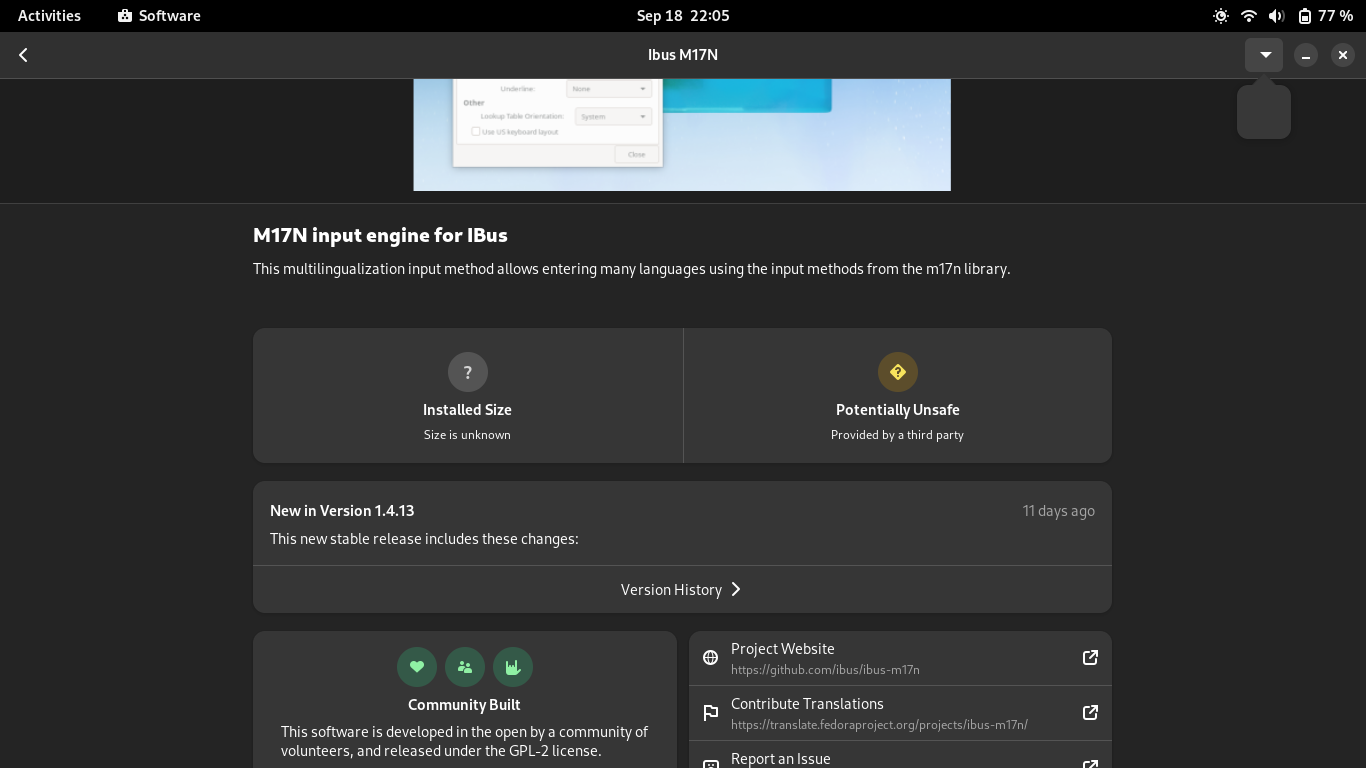Open the external link icon for Contribute Translations

1090,713
